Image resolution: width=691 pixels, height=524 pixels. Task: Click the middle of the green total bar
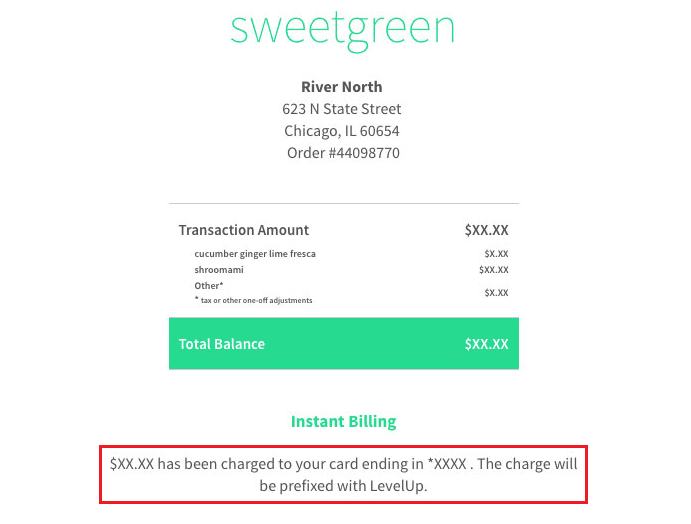pyautogui.click(x=344, y=344)
